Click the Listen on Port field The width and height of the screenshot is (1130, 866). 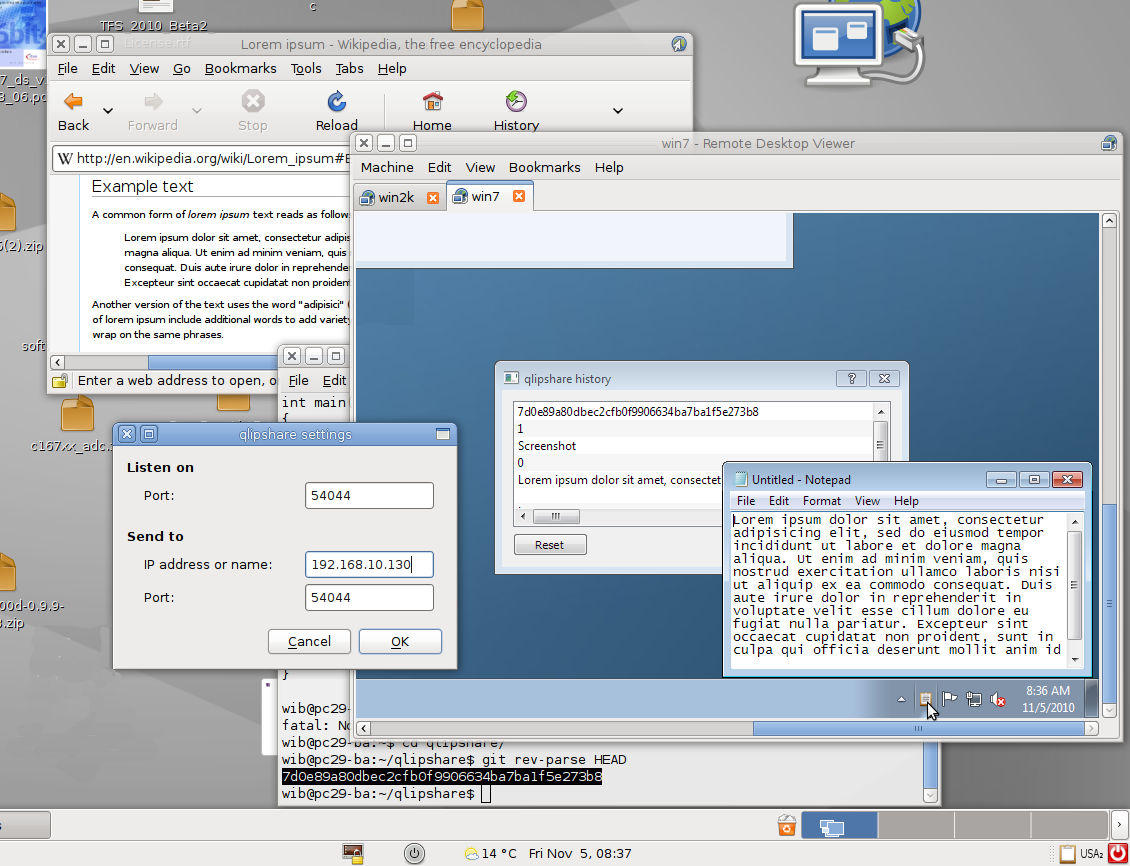(369, 496)
